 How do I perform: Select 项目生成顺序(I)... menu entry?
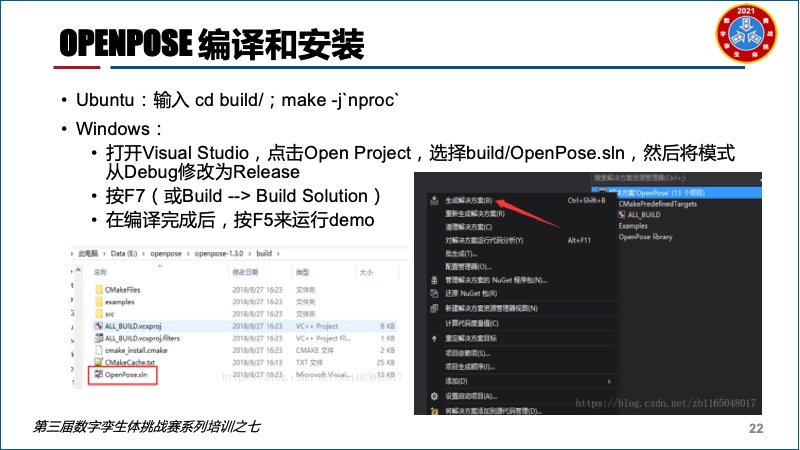point(470,367)
